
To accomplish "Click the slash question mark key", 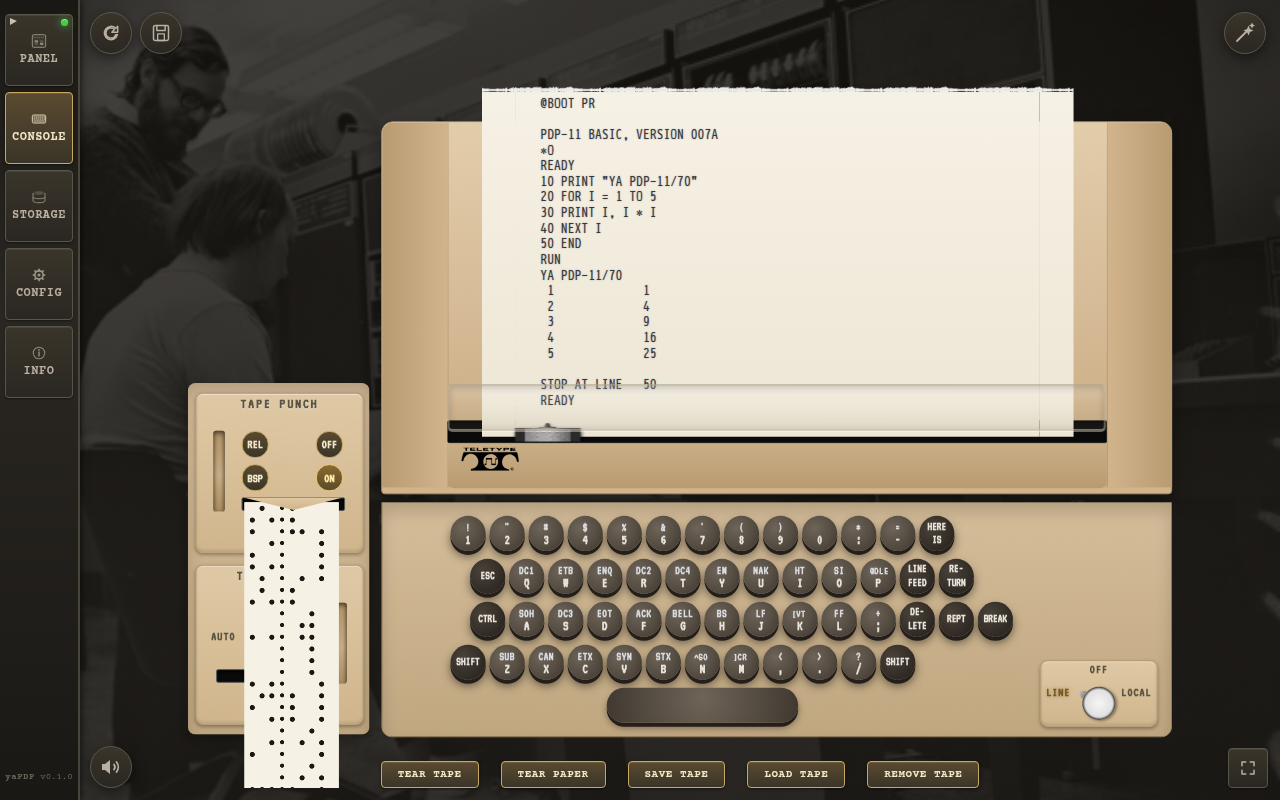I will [859, 663].
